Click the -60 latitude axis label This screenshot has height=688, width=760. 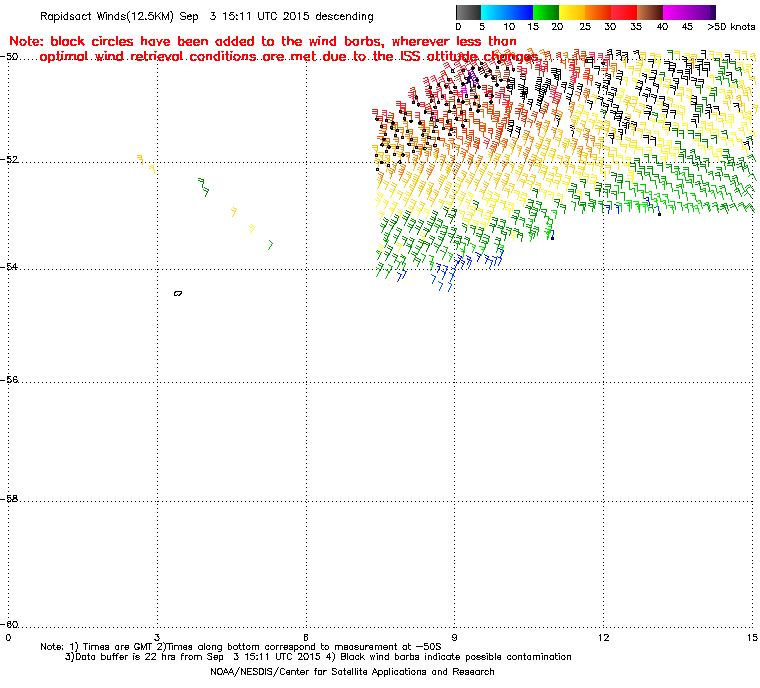point(10,624)
